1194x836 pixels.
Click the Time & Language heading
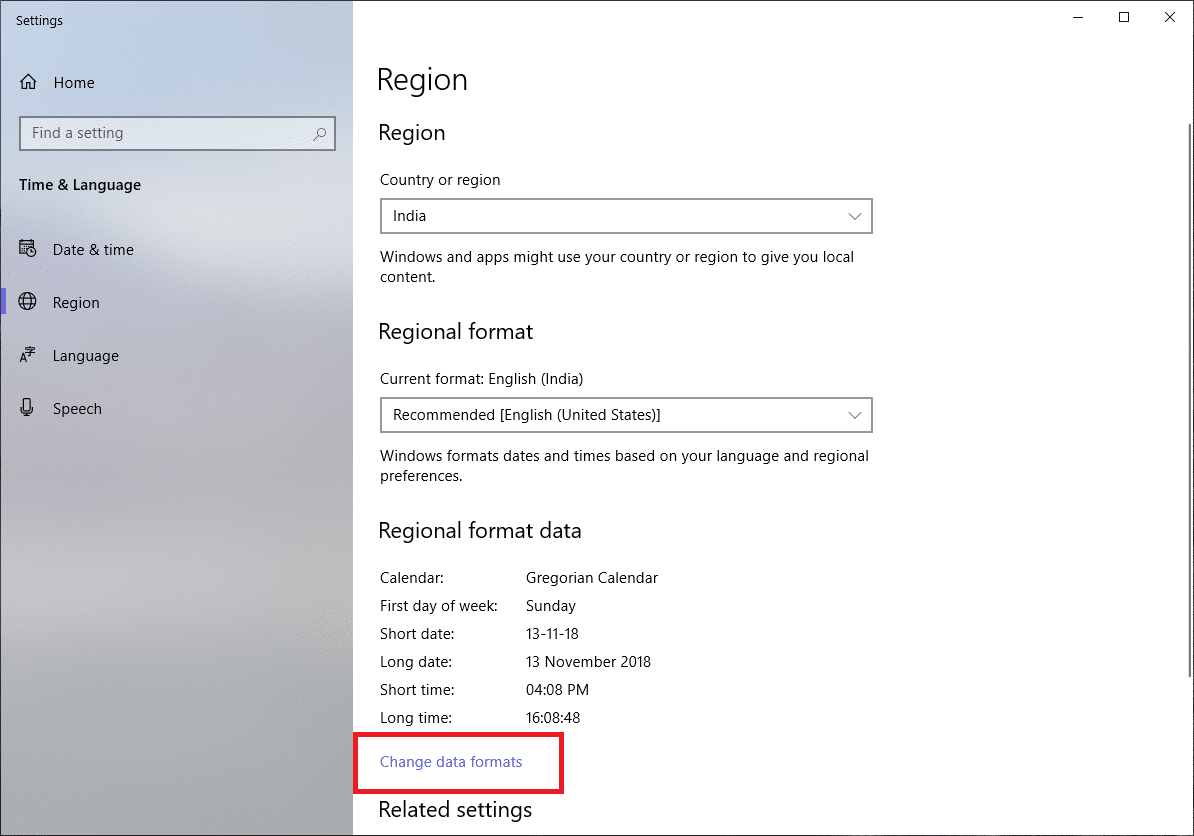(x=80, y=185)
